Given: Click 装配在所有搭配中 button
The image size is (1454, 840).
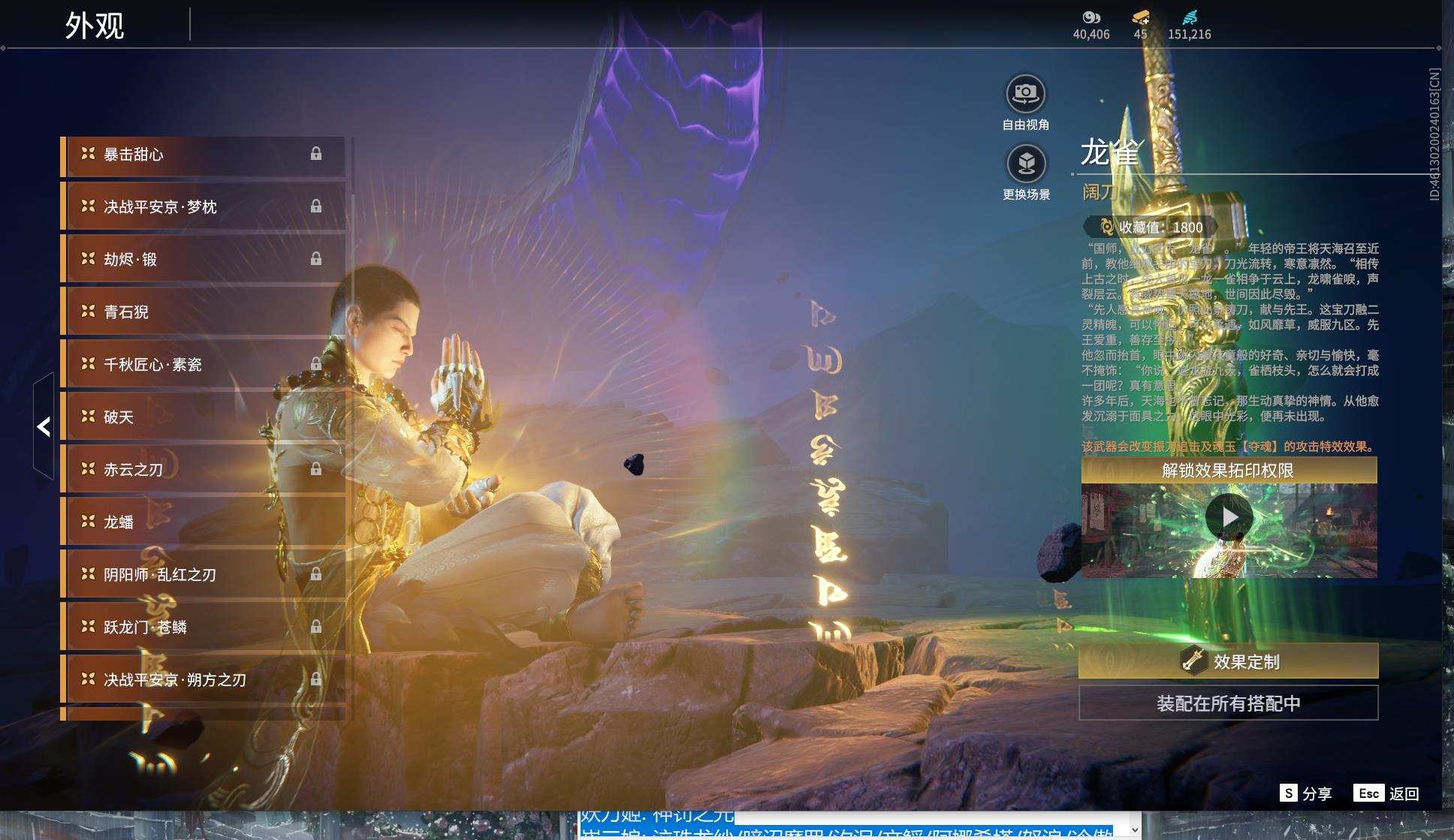Looking at the screenshot, I should (x=1229, y=703).
